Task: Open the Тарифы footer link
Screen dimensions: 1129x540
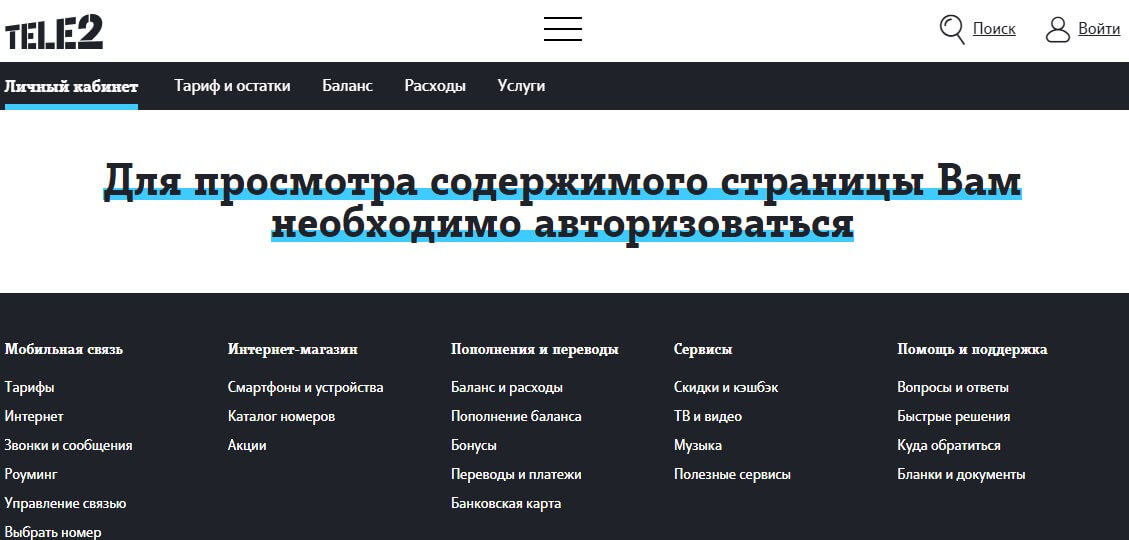Action: [30, 387]
